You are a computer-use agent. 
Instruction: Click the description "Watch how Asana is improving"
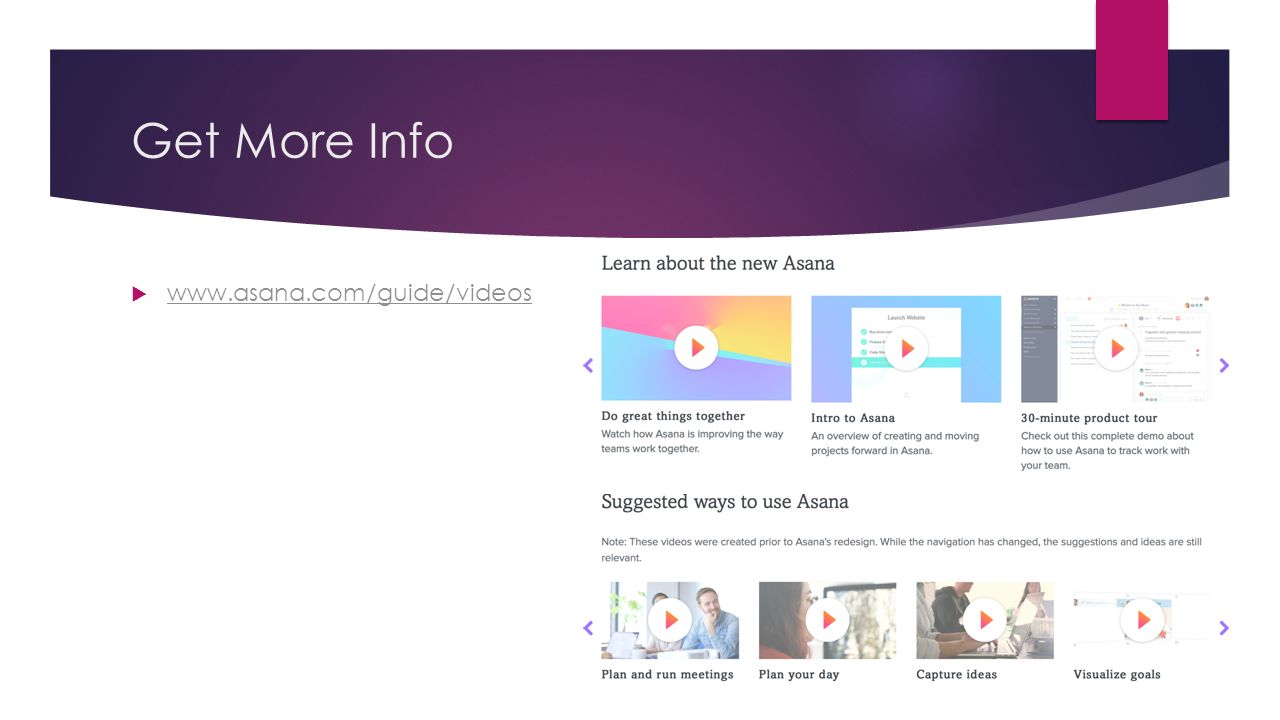pyautogui.click(x=692, y=442)
